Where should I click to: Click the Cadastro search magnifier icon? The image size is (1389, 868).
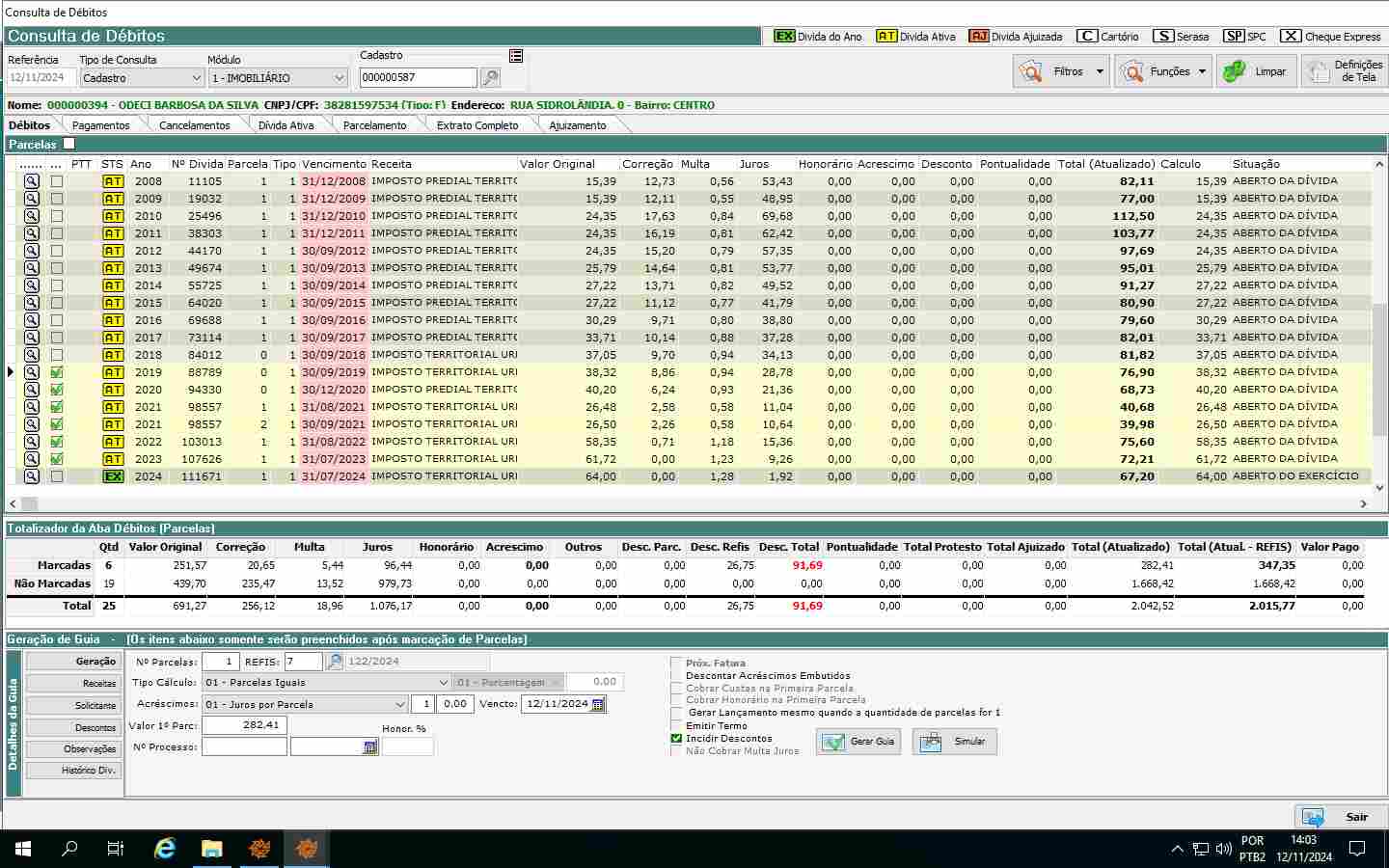point(490,78)
